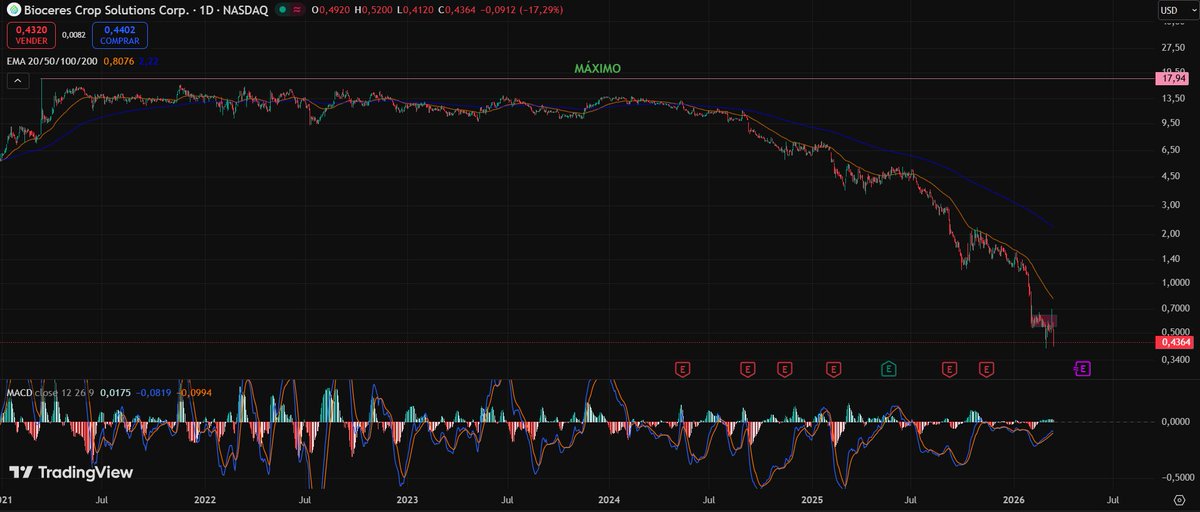Click the 0,0000 MACD scale label

click(x=1174, y=421)
